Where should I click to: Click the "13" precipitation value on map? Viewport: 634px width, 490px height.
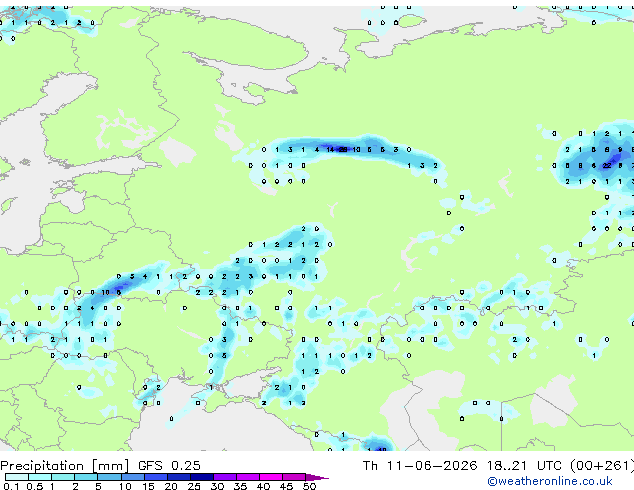pyautogui.click(x=356, y=150)
